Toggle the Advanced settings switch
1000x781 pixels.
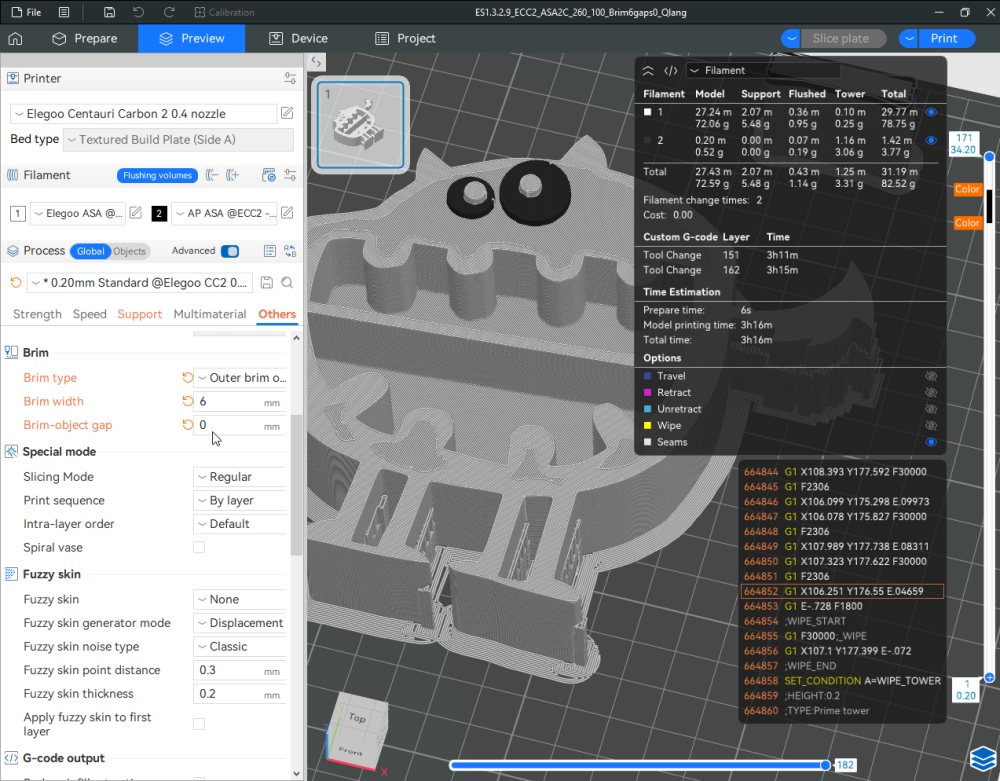(x=230, y=251)
